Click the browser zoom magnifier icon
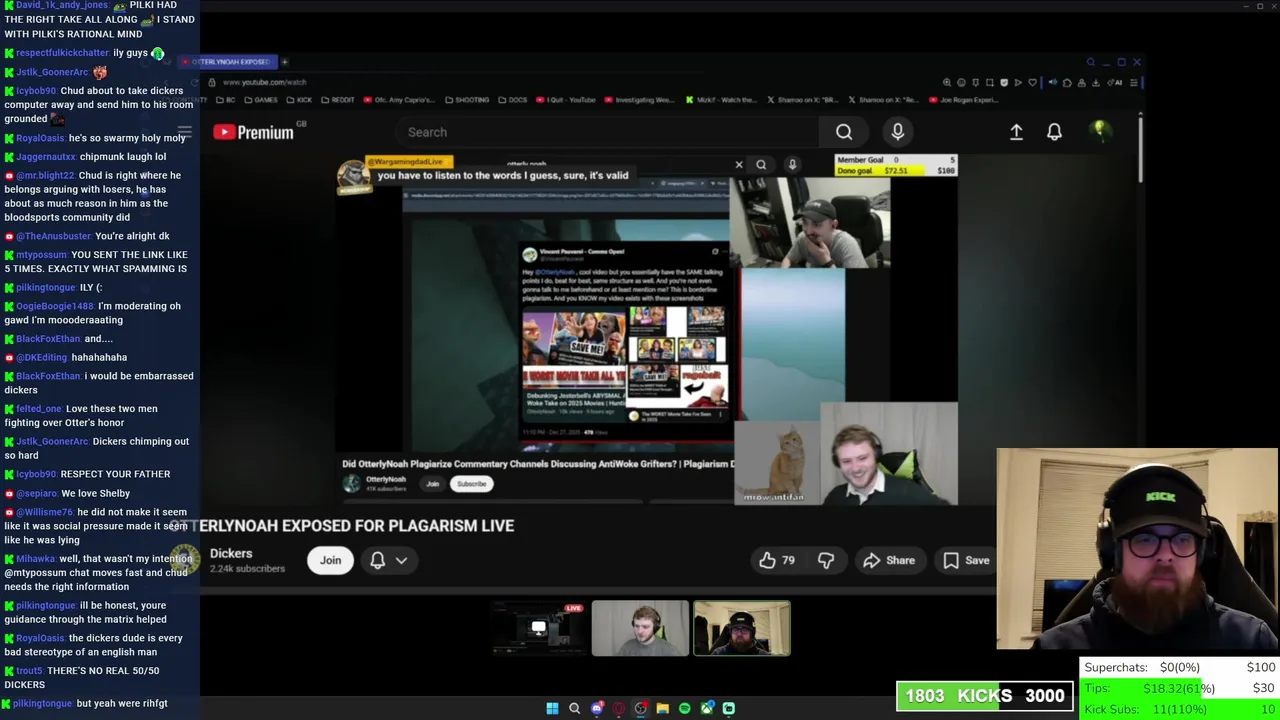Viewport: 1280px width, 720px height. (947, 82)
